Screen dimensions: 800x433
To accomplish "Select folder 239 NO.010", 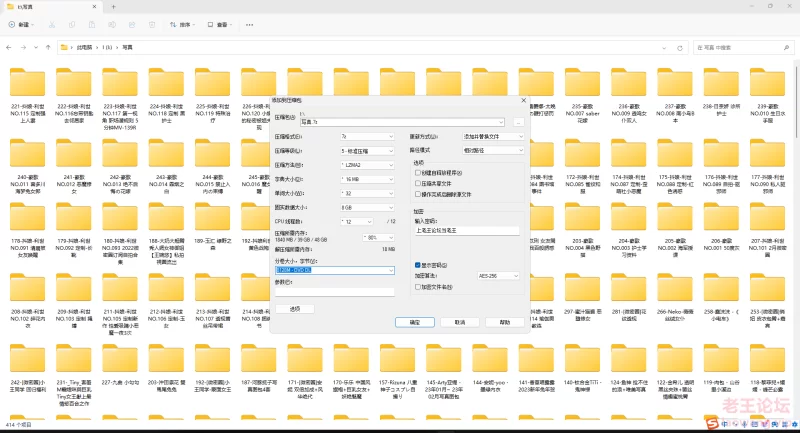I will 767,95.
